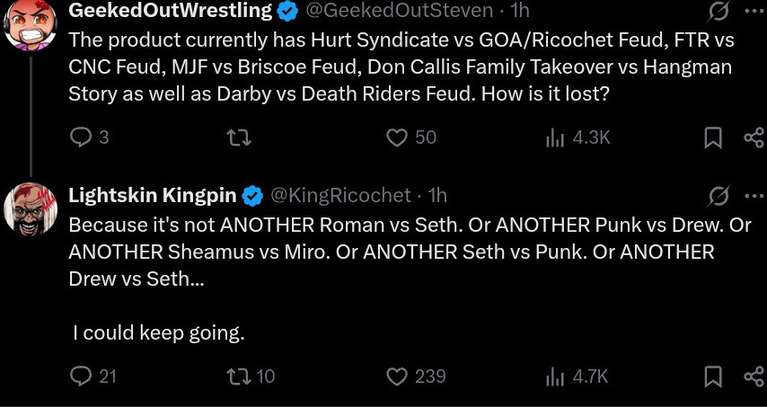
Task: Like GeekedOutWrestling's post with 50 likes
Action: 398,138
